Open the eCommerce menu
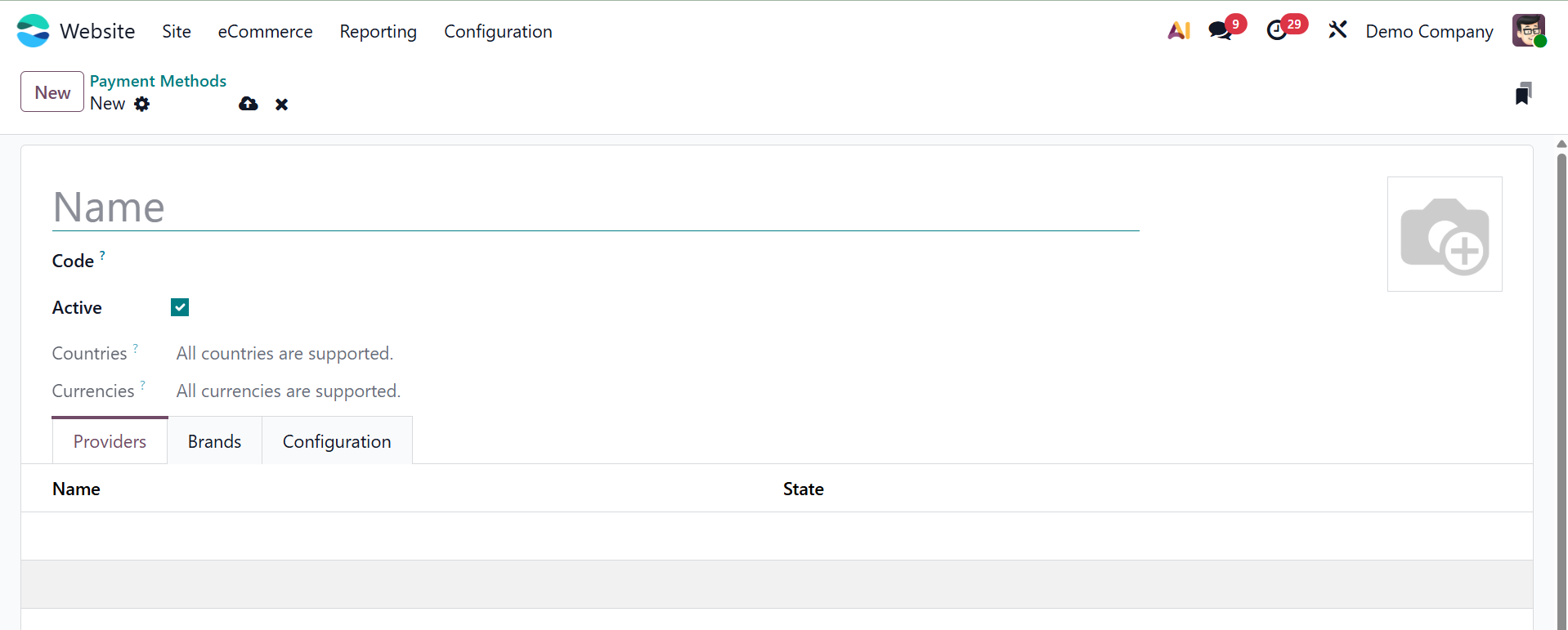 coord(265,31)
